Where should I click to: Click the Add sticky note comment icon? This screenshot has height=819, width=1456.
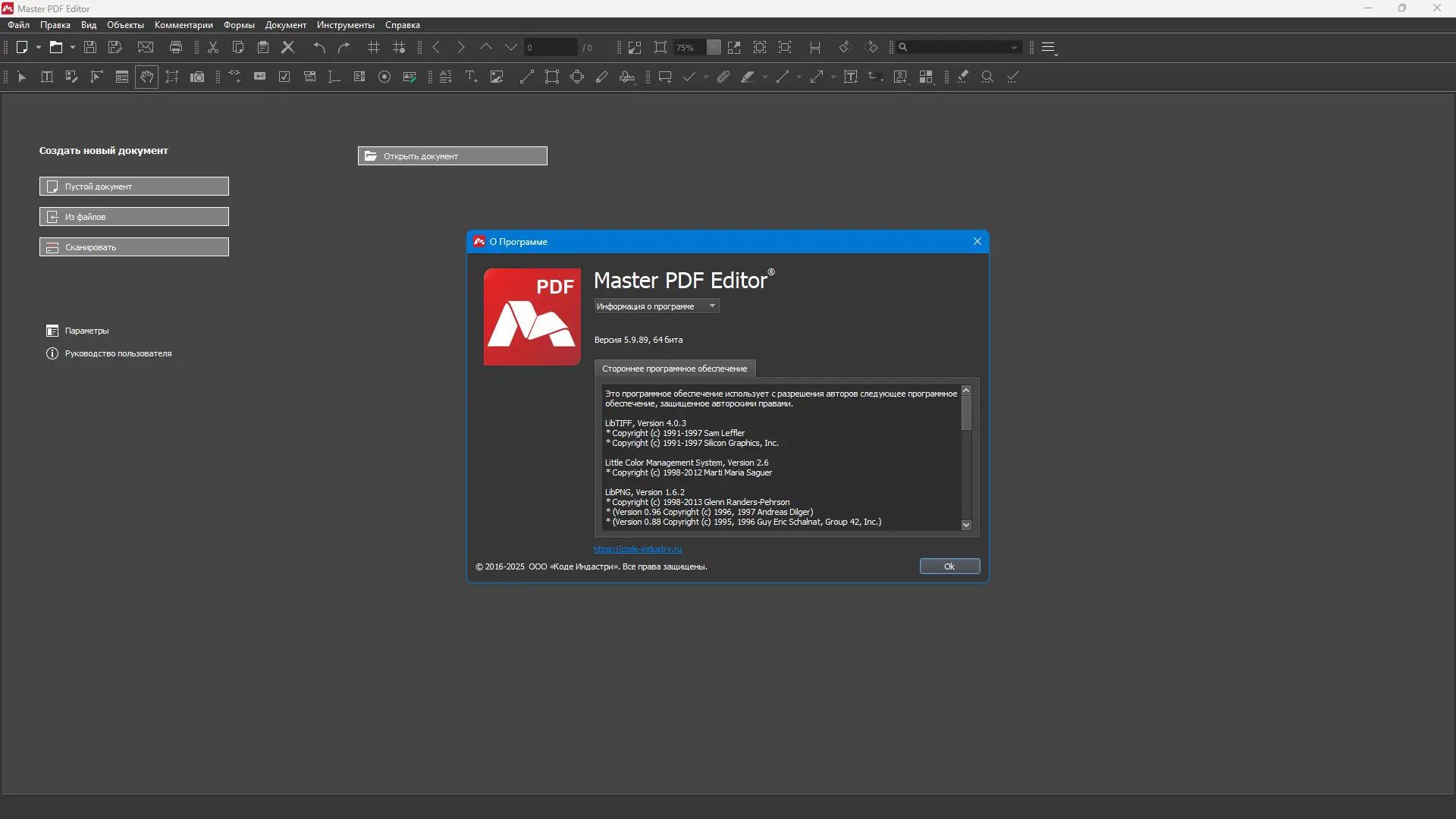click(x=665, y=77)
